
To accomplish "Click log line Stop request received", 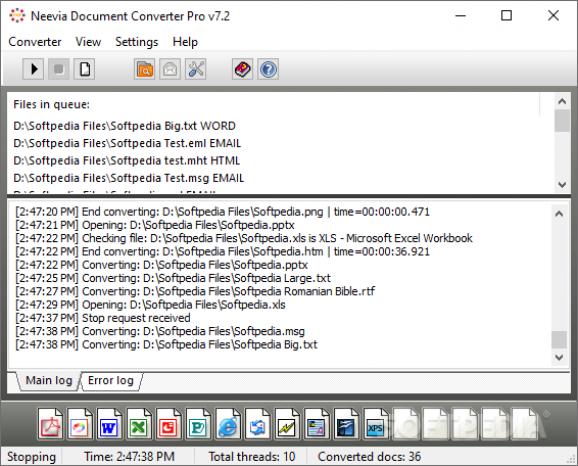I will coord(103,318).
